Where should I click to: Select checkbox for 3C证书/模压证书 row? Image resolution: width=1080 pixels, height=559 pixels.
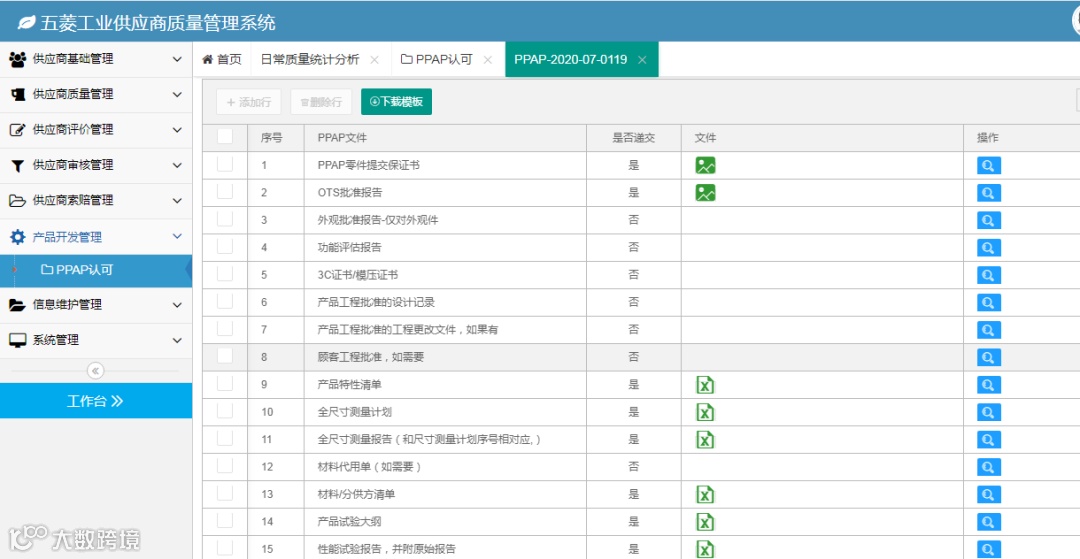(x=225, y=274)
